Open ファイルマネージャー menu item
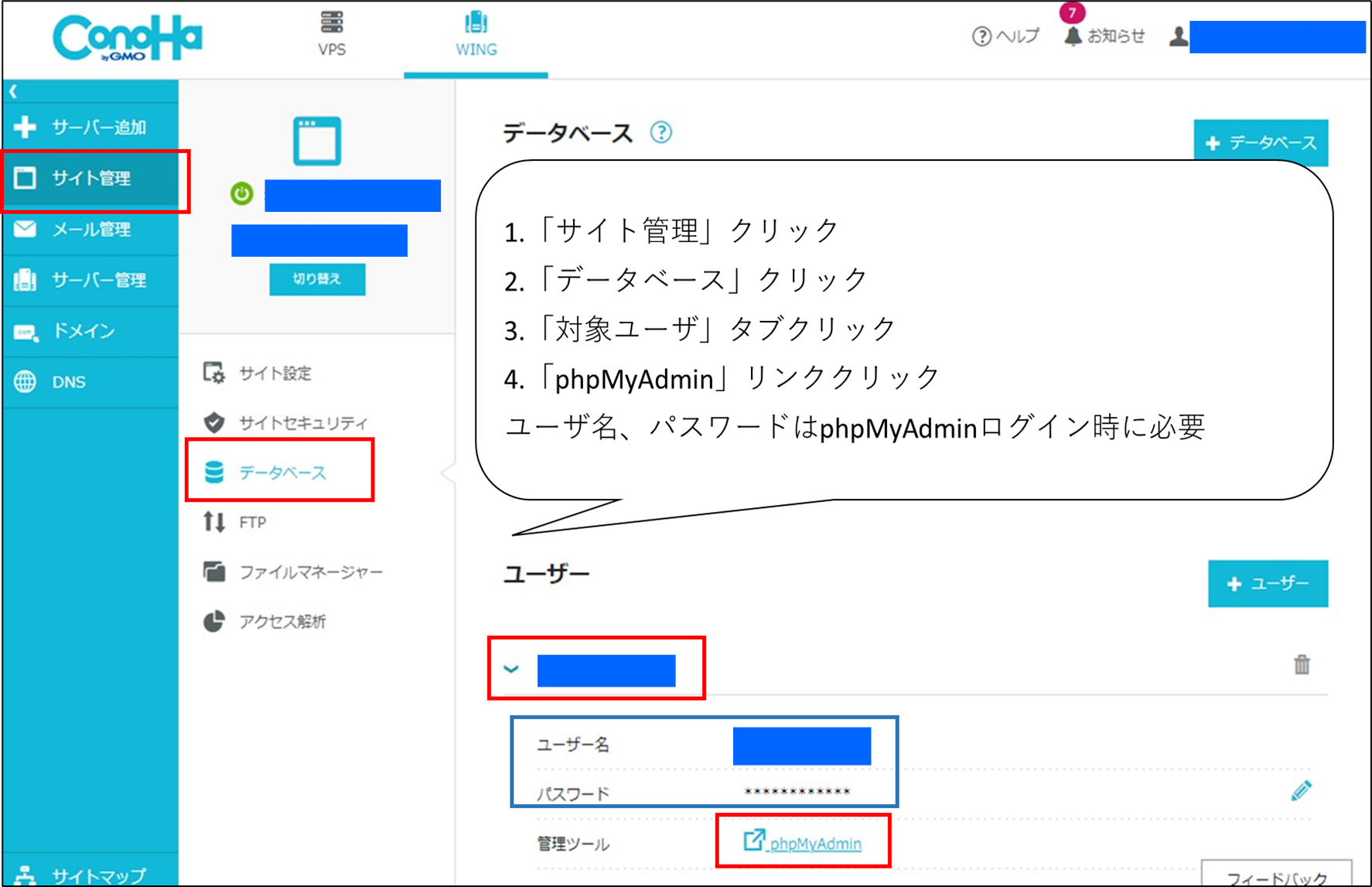 coord(310,572)
